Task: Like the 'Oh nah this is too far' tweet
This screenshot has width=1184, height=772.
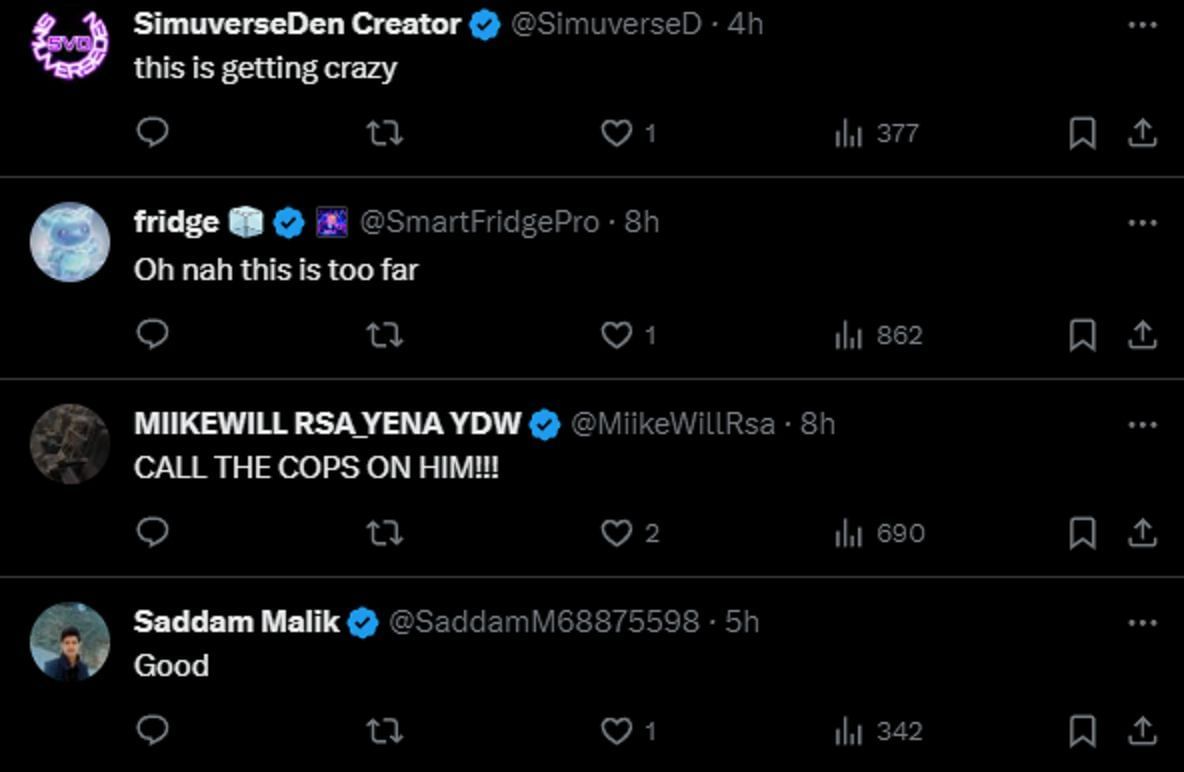Action: [617, 335]
